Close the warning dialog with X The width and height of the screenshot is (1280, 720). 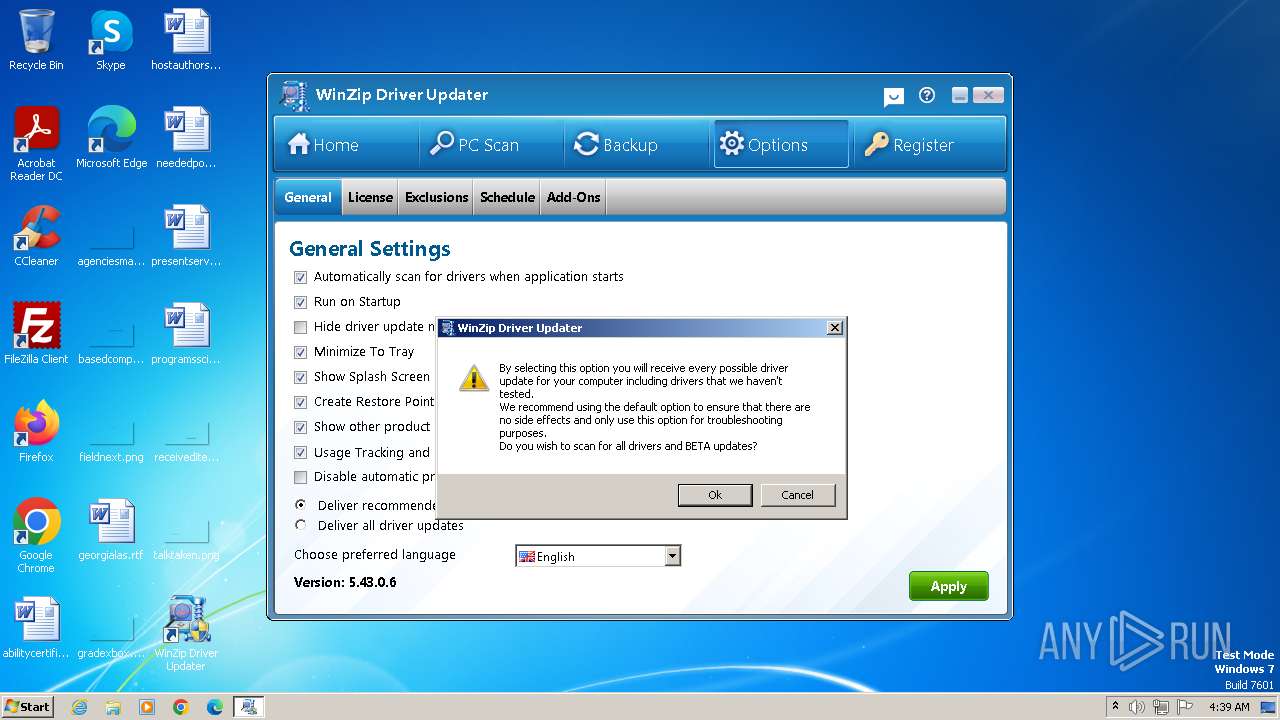[x=835, y=328]
